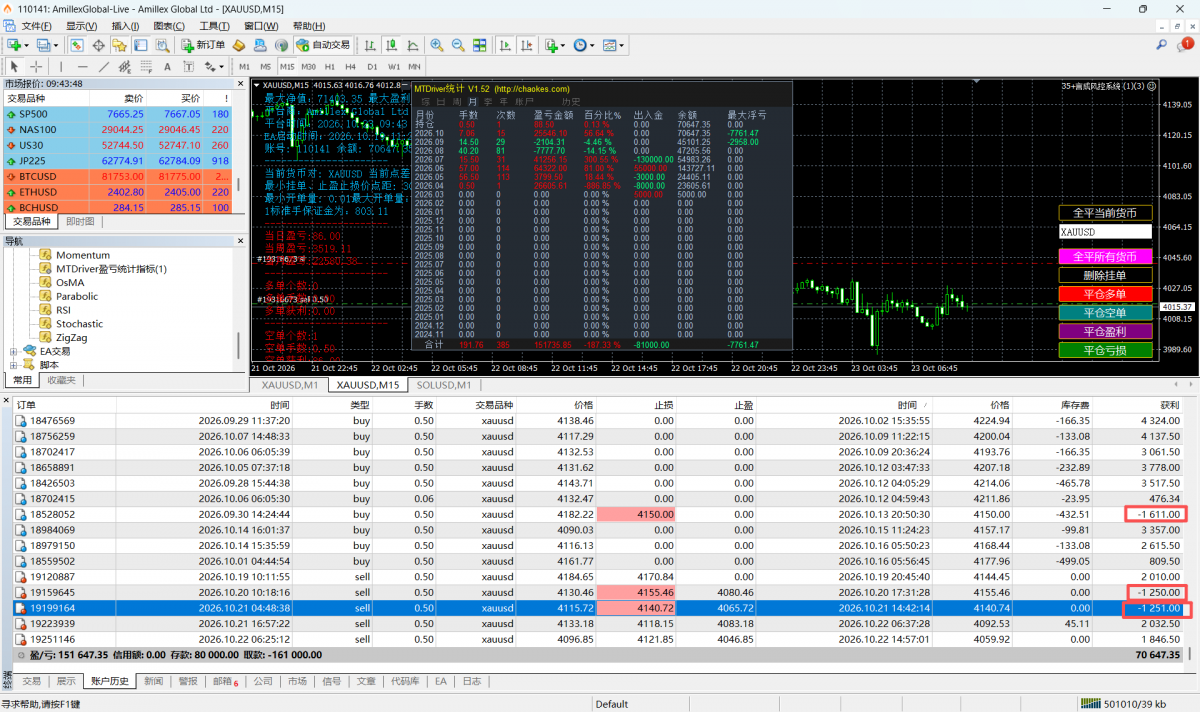Click the New Order (新订单) toolbar button

point(203,45)
